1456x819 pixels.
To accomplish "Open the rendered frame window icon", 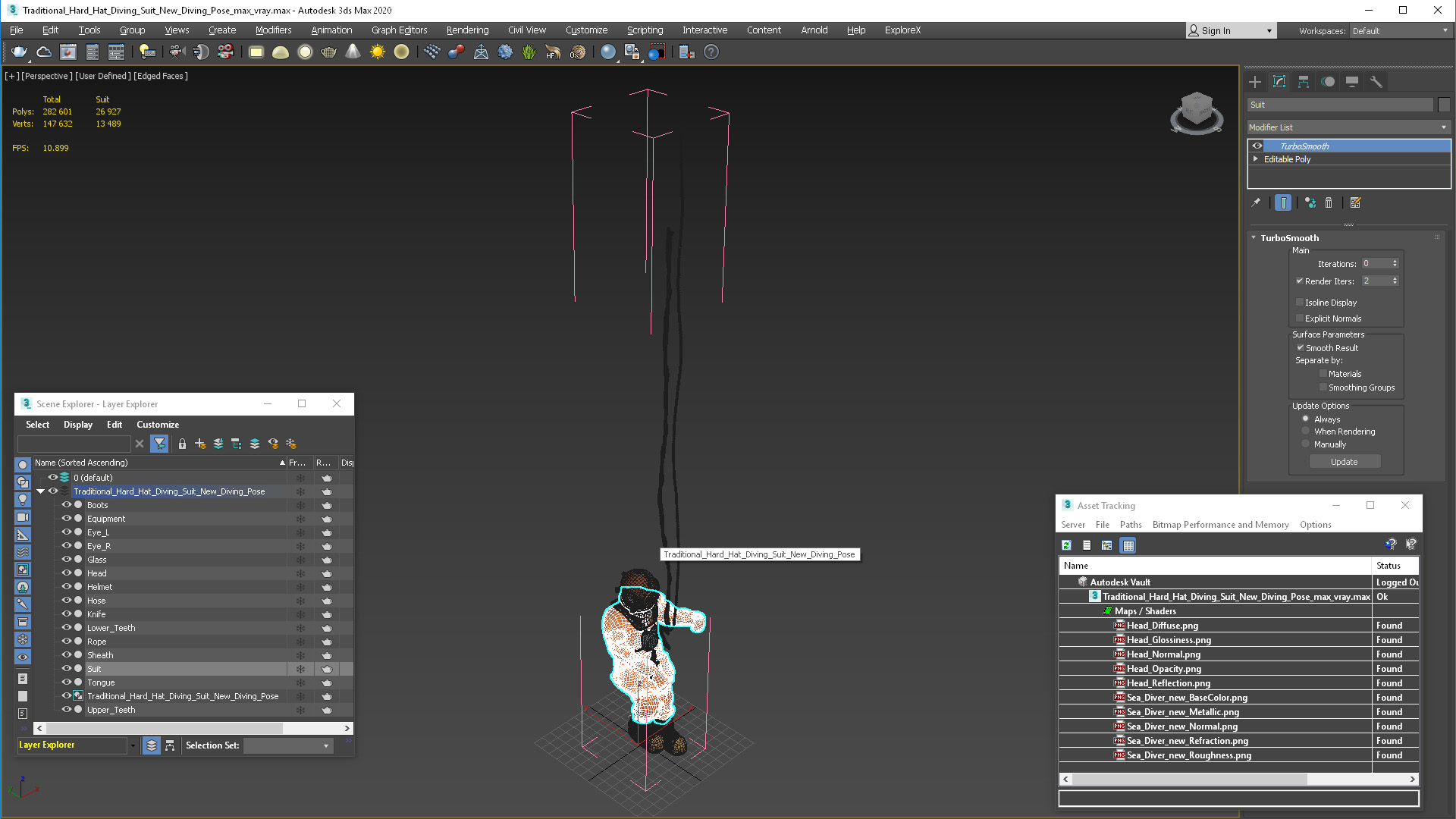I will tap(68, 52).
